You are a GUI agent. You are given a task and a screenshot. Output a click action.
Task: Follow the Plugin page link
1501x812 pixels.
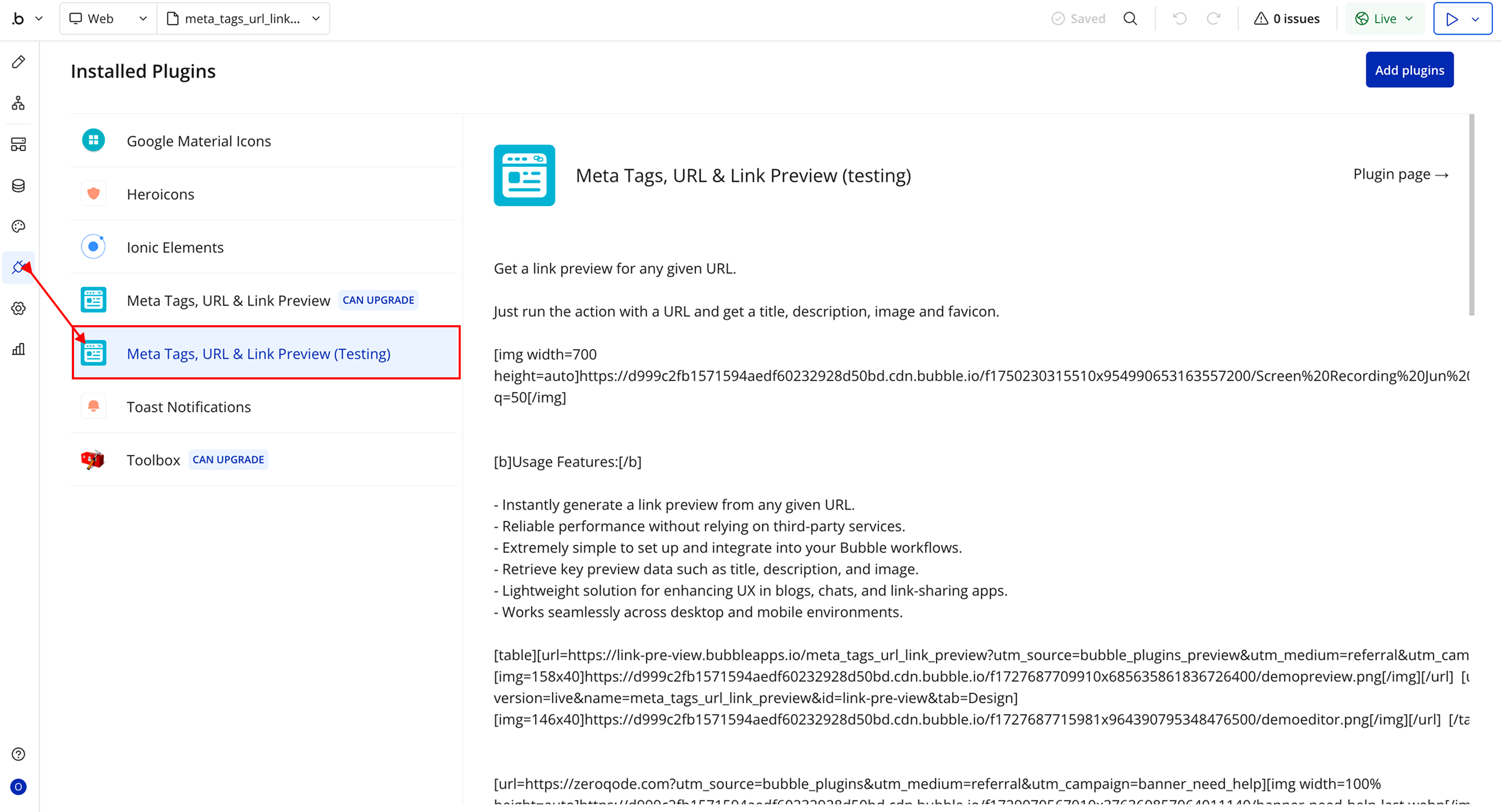[x=1400, y=174]
